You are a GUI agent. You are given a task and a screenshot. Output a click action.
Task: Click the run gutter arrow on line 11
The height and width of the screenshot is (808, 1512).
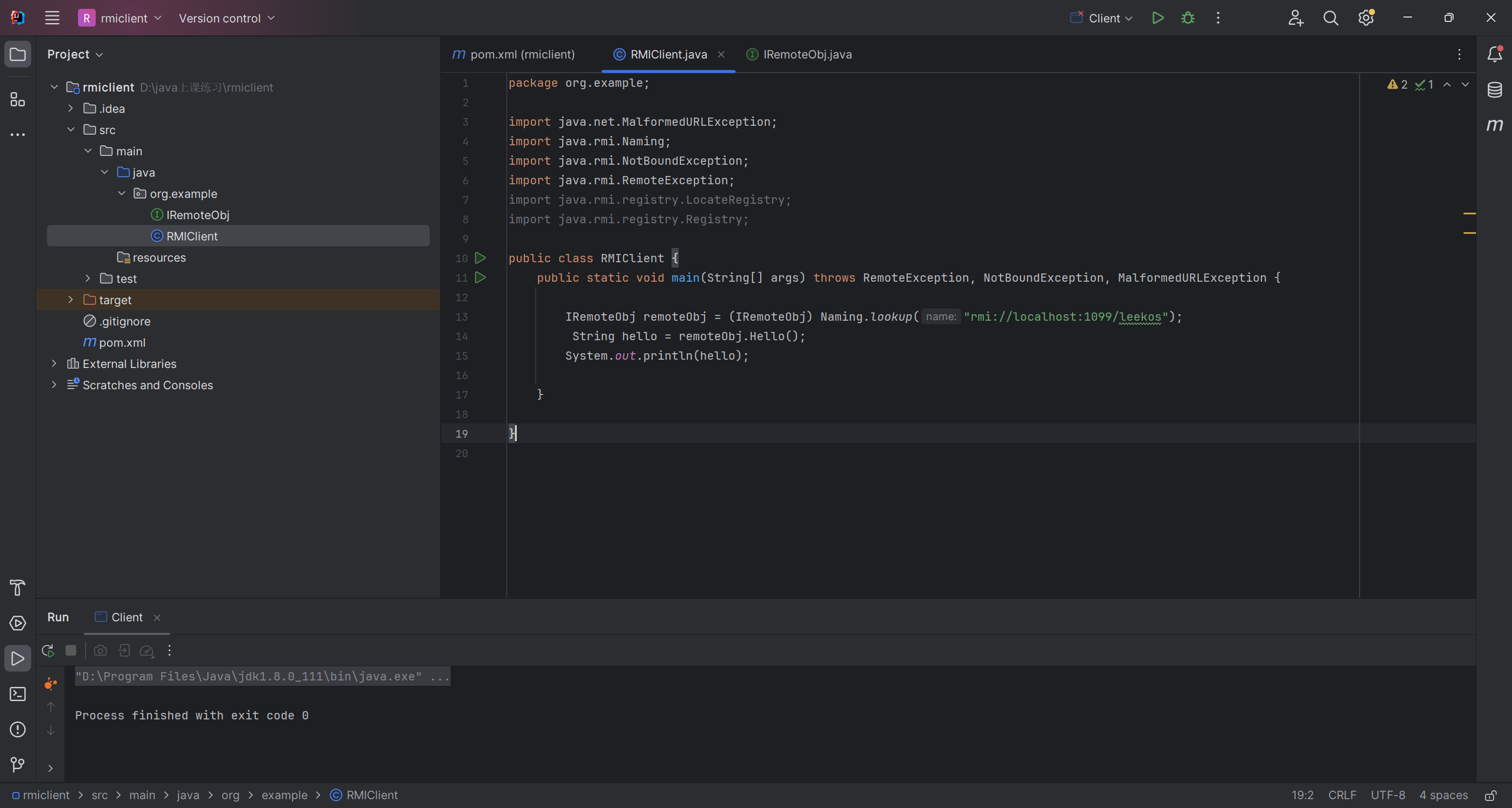click(481, 278)
